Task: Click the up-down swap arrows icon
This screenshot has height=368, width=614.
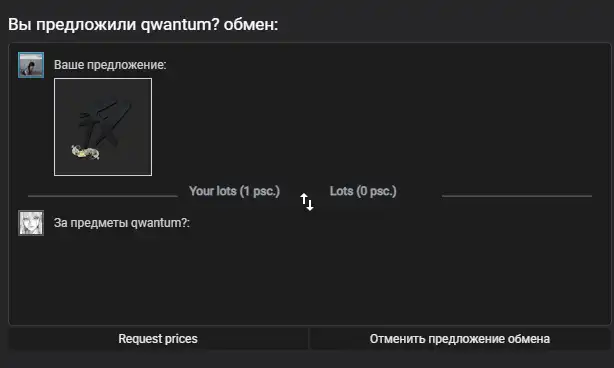Action: click(x=307, y=202)
